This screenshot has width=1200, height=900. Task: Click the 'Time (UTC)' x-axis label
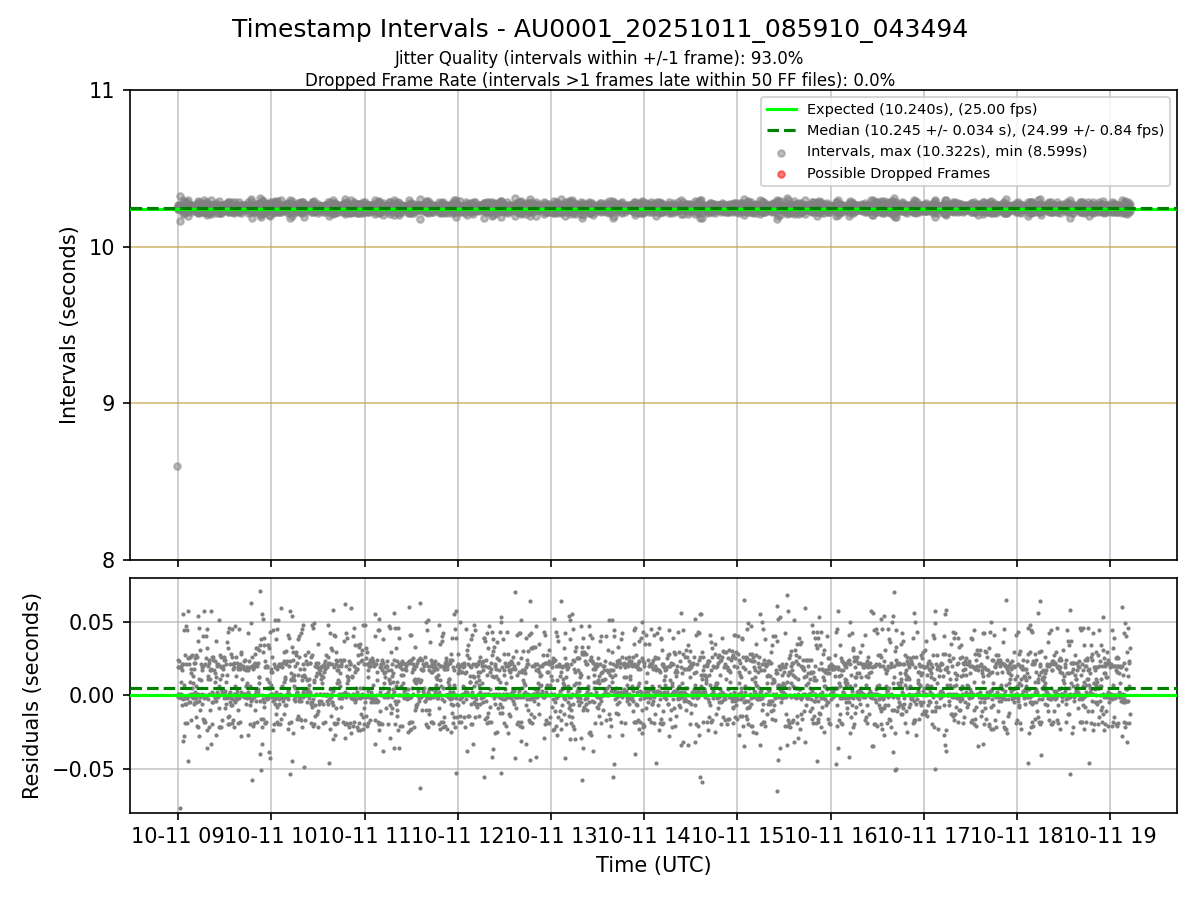pyautogui.click(x=653, y=865)
